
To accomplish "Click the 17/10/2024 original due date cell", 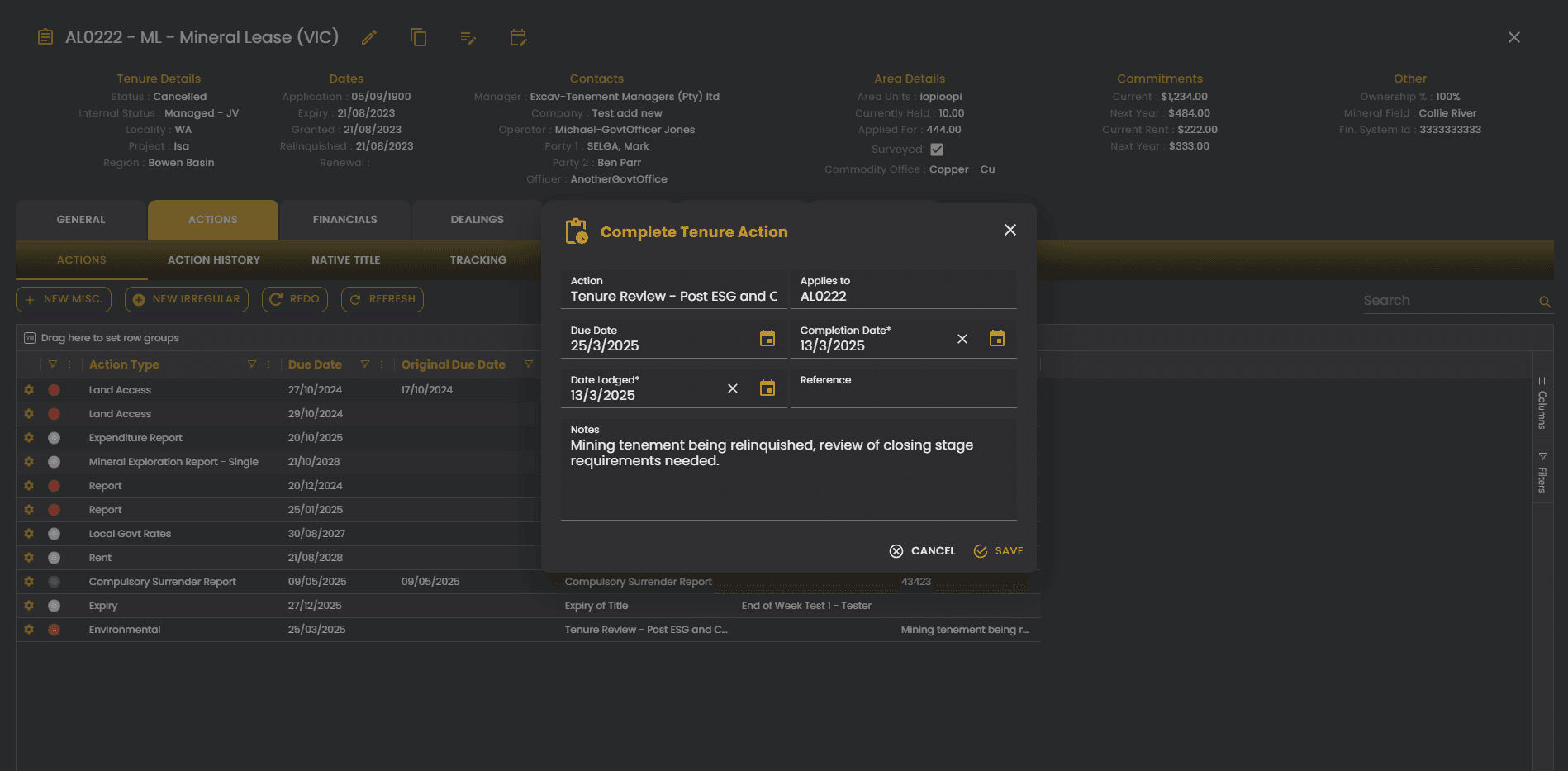I will [427, 390].
